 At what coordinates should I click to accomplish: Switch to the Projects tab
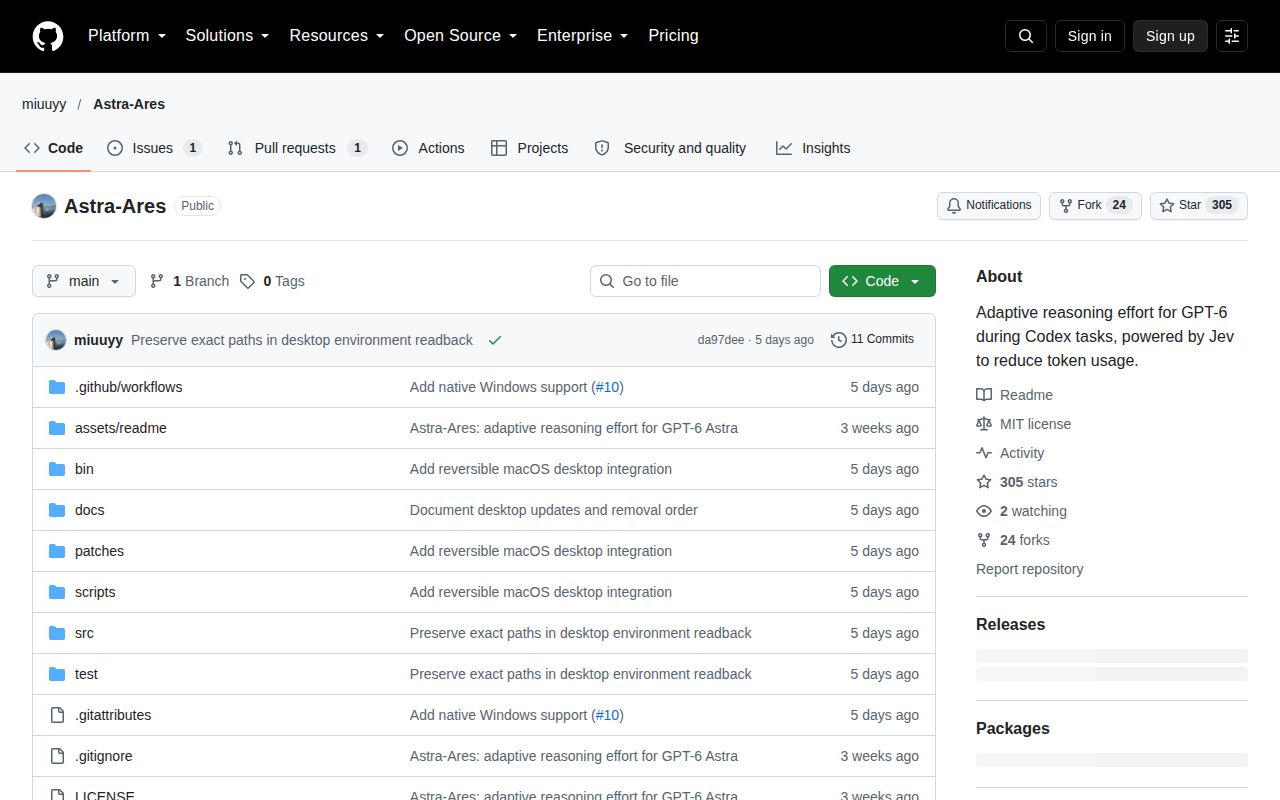[x=530, y=148]
